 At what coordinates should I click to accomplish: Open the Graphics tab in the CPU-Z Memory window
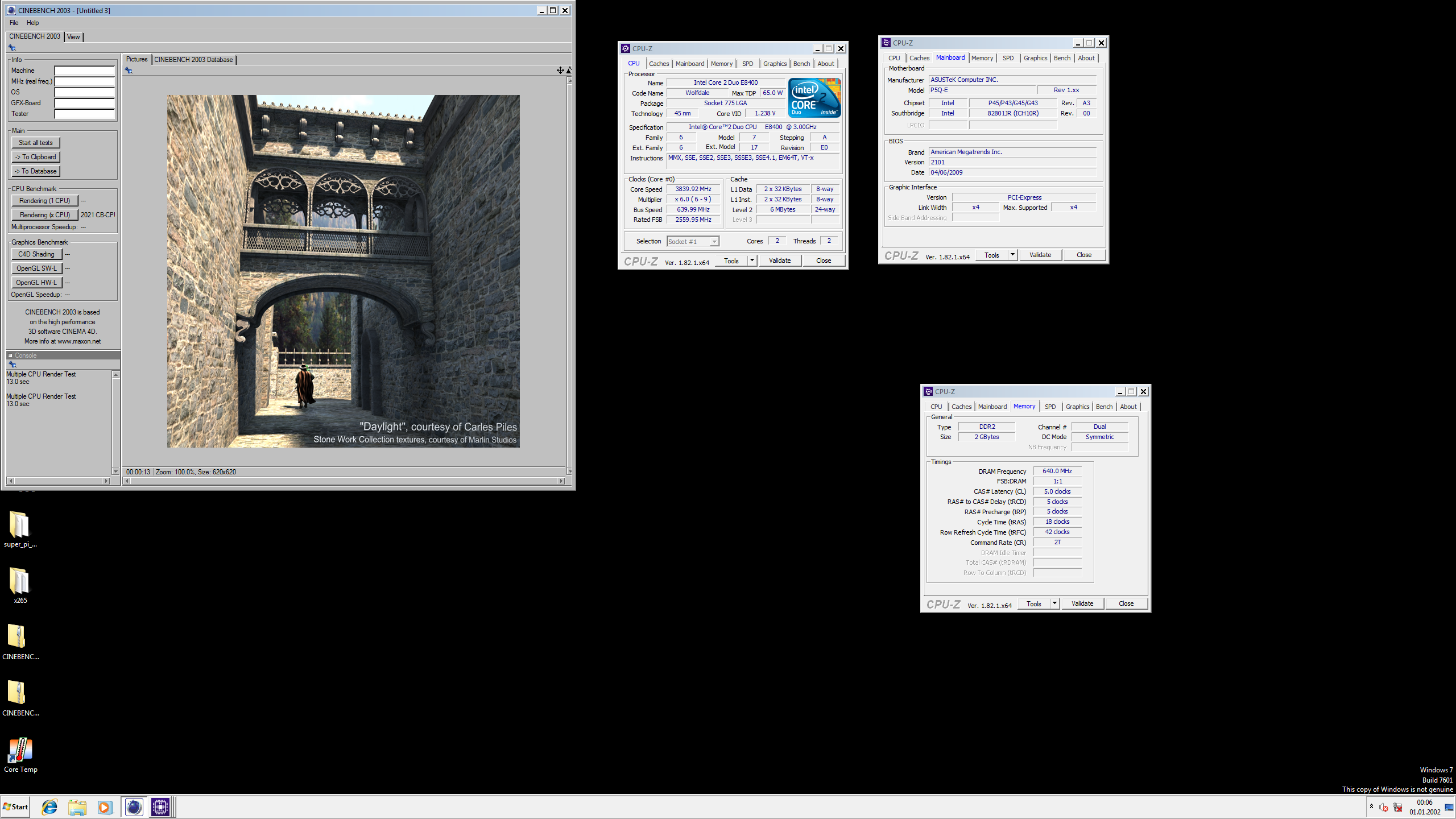[x=1077, y=407]
